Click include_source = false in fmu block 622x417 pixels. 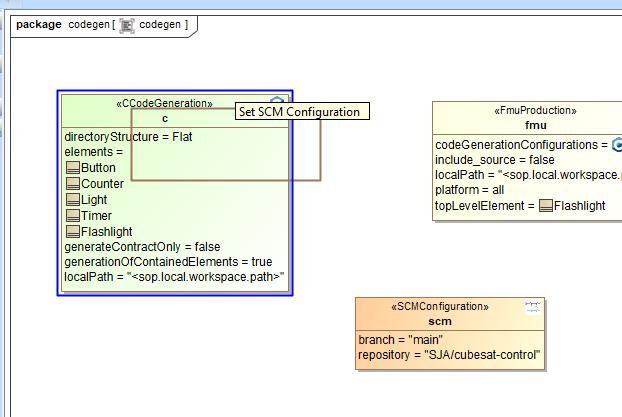495,160
